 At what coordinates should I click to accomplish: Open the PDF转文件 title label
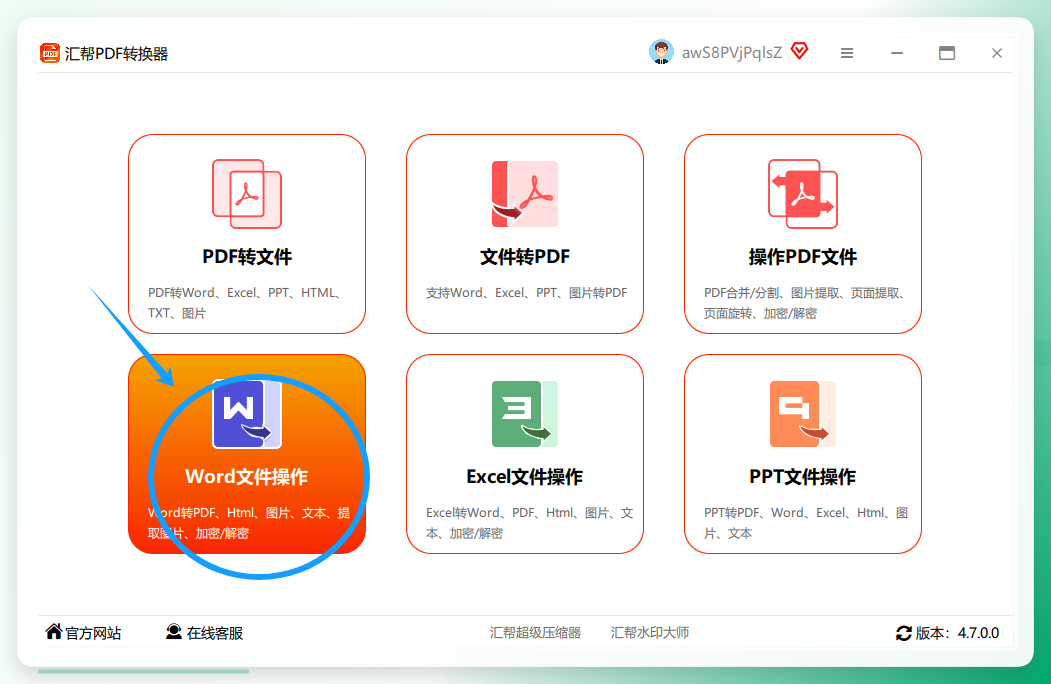247,257
